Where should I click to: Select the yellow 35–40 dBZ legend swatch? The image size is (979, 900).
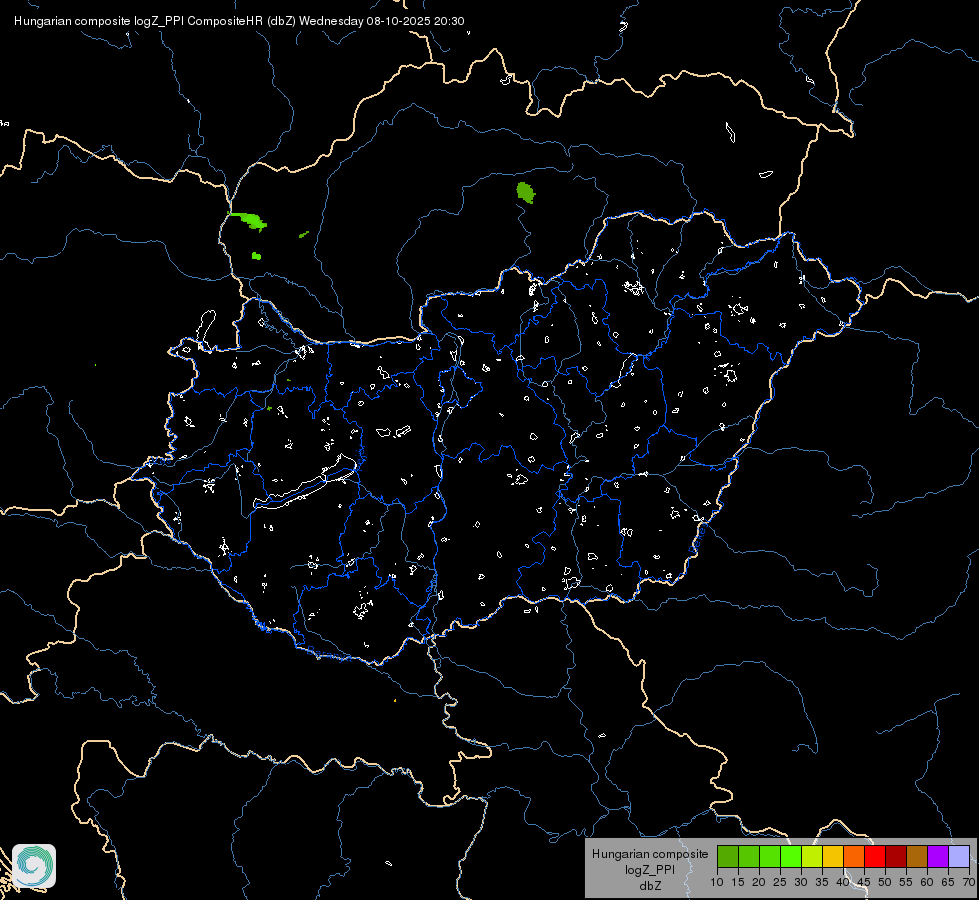tap(833, 856)
